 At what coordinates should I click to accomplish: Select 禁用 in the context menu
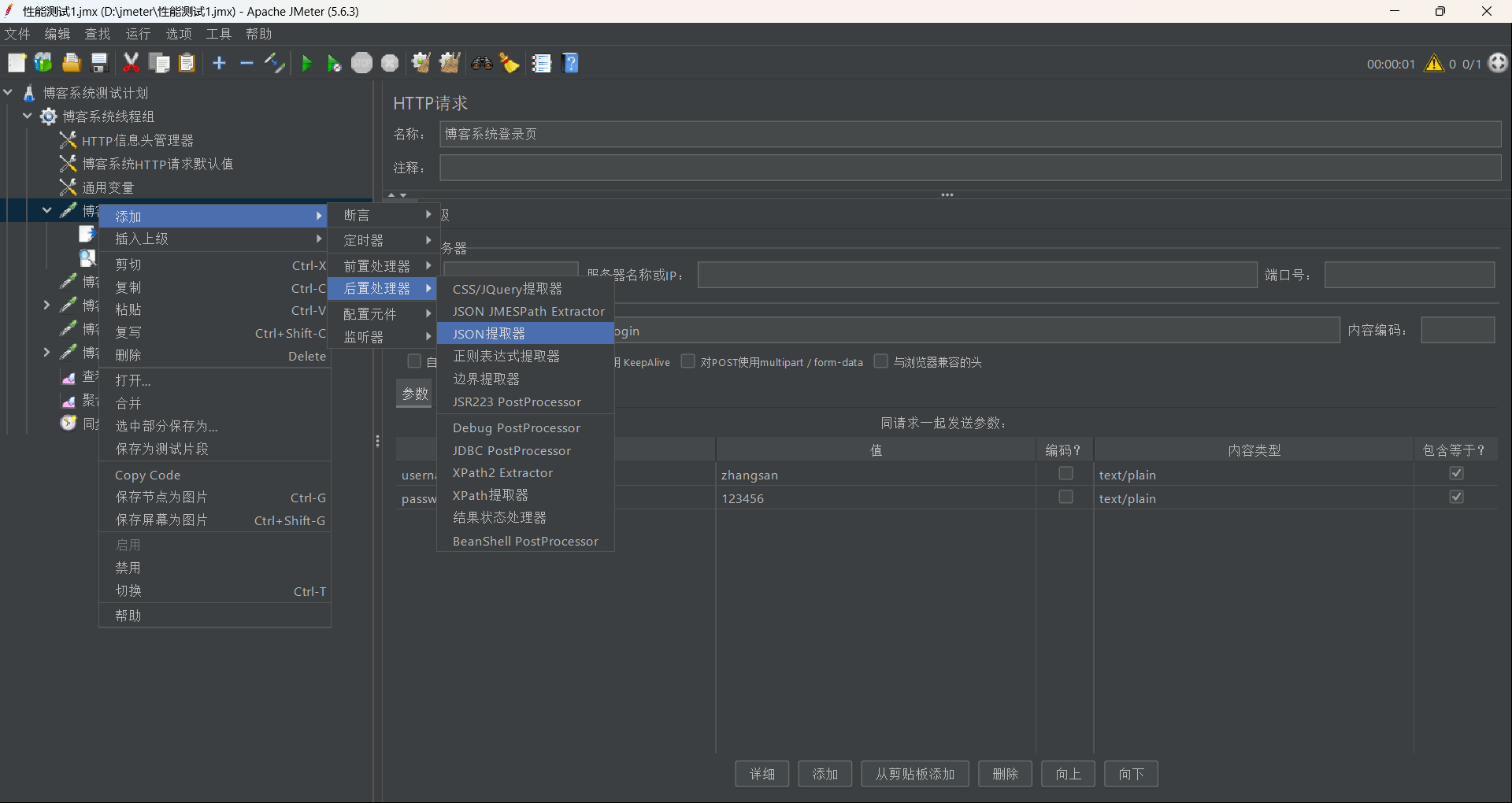(214, 568)
